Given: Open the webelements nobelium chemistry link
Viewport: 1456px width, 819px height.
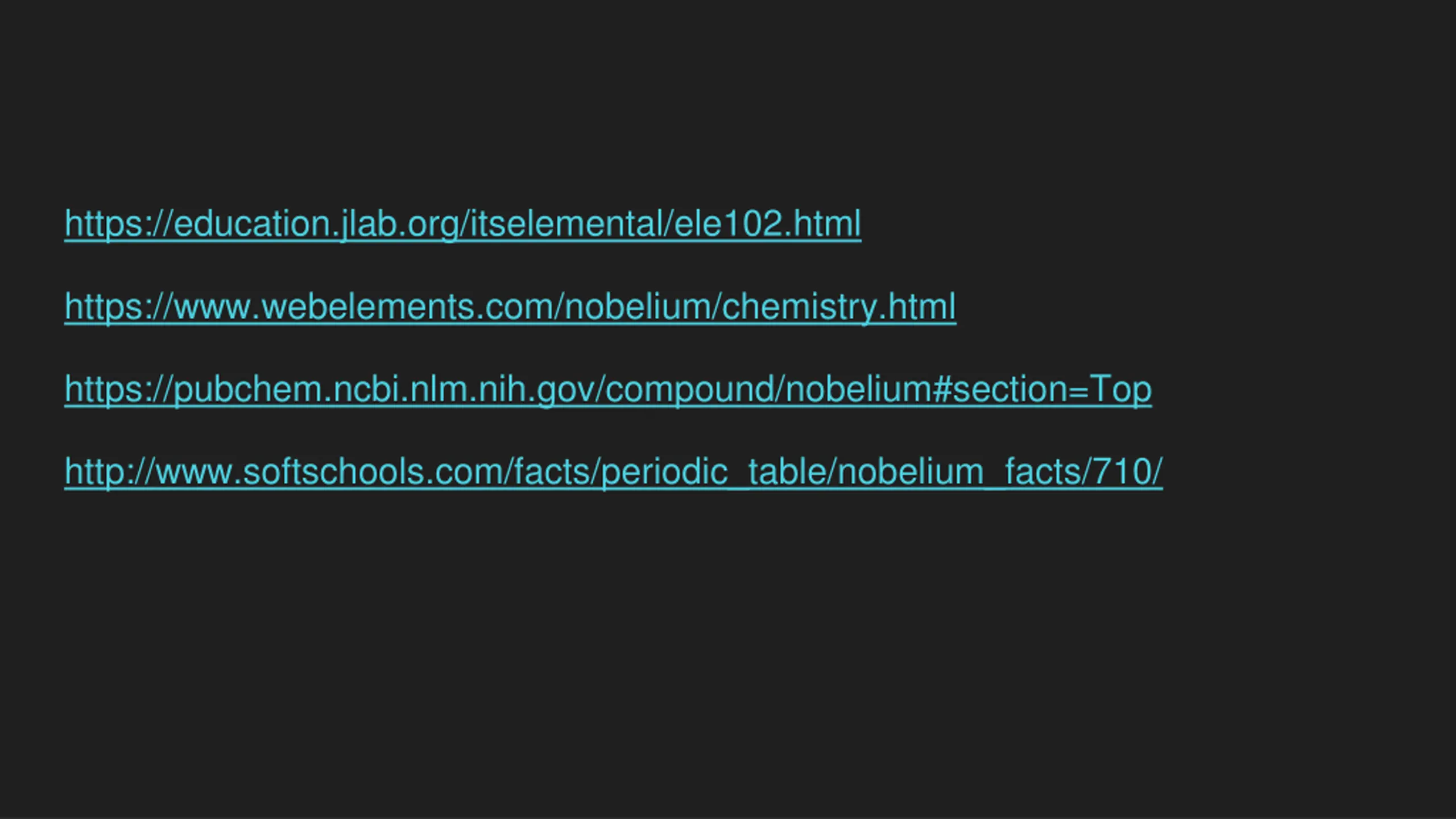Looking at the screenshot, I should 510,307.
